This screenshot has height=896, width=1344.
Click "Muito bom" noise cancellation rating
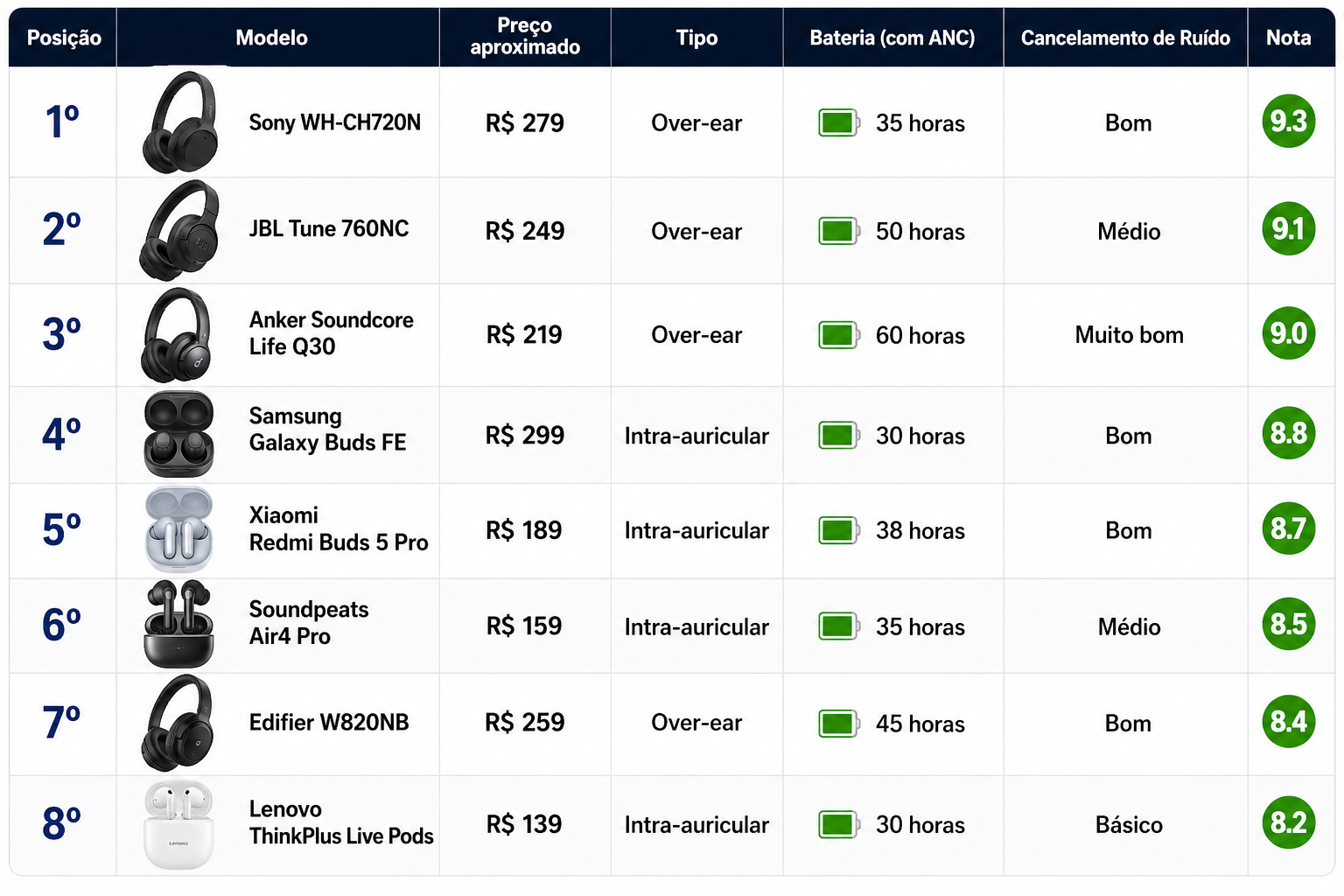point(1129,335)
